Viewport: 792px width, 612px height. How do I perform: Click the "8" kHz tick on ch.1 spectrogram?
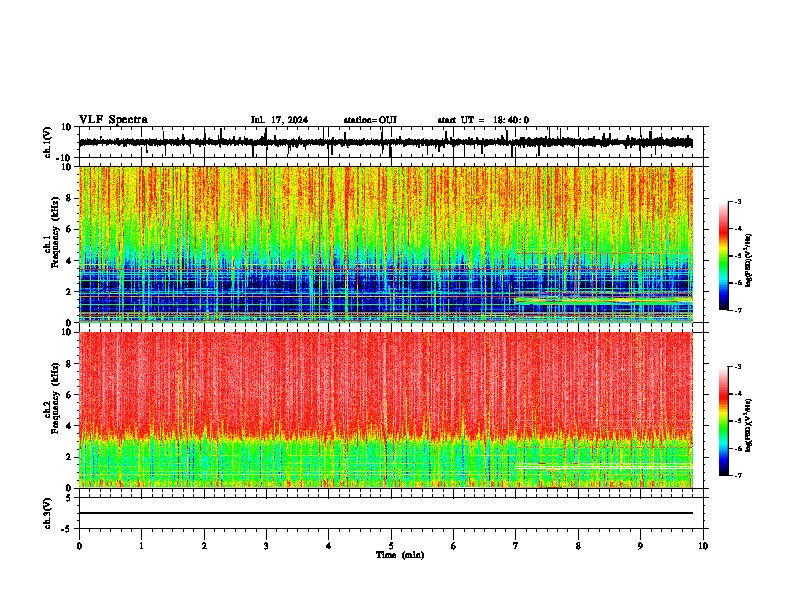click(70, 198)
